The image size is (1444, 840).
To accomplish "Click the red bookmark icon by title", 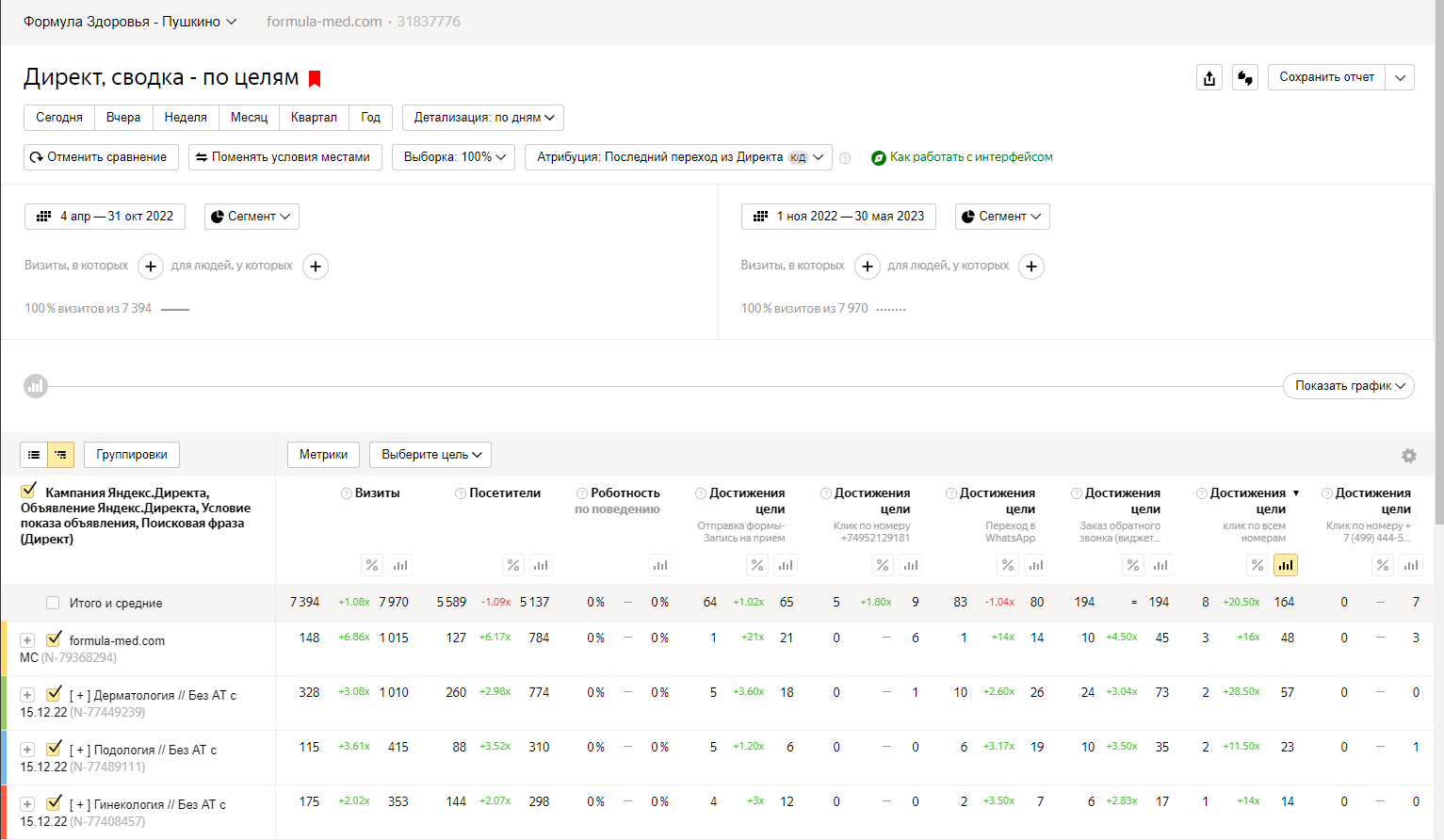I will pos(315,79).
